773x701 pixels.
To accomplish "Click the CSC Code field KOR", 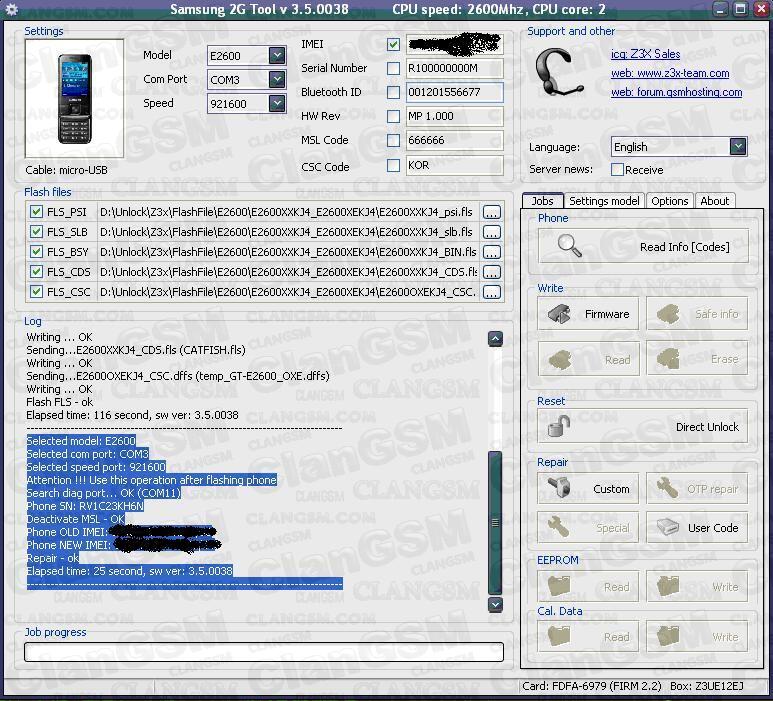I will pyautogui.click(x=454, y=165).
